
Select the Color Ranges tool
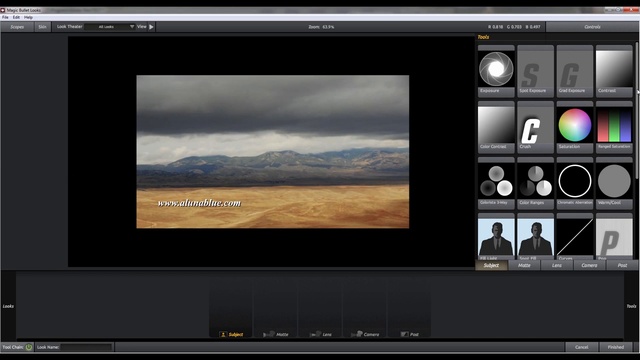(x=535, y=183)
